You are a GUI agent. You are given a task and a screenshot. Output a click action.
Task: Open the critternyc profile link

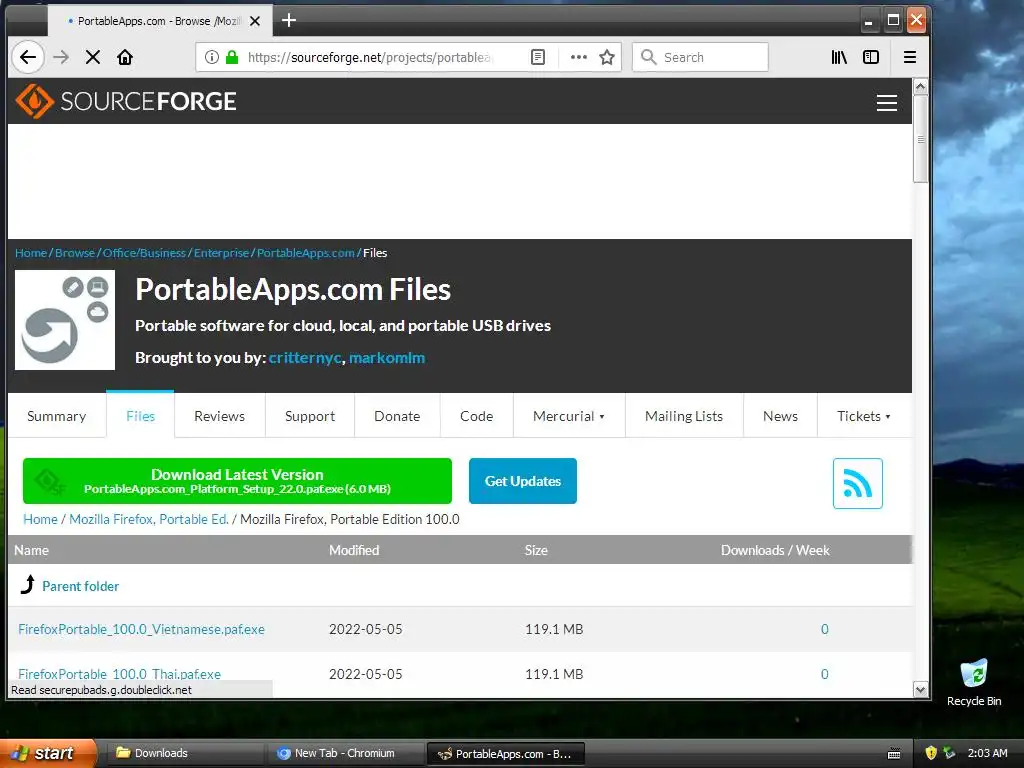pos(305,358)
